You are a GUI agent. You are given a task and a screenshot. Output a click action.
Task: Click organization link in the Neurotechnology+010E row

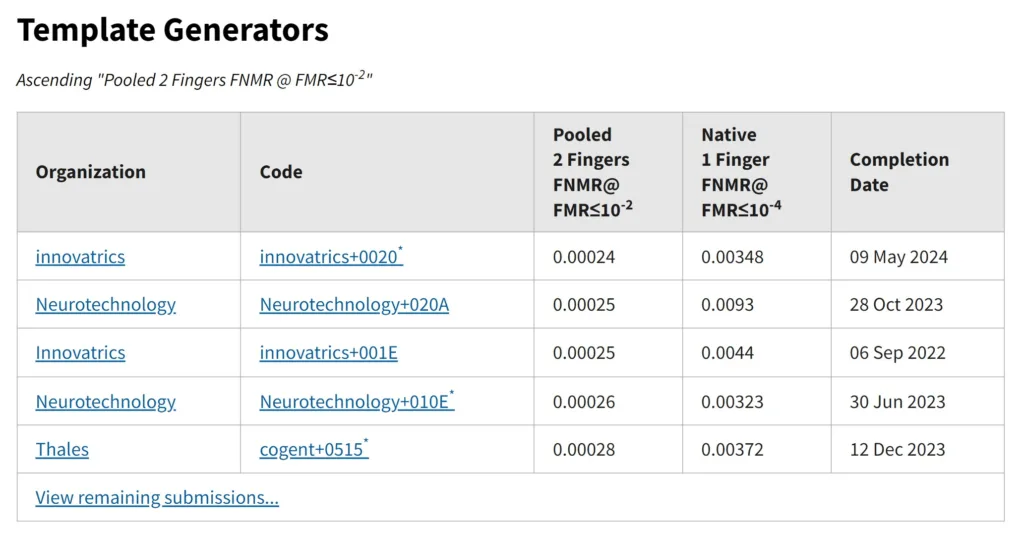[x=105, y=402]
